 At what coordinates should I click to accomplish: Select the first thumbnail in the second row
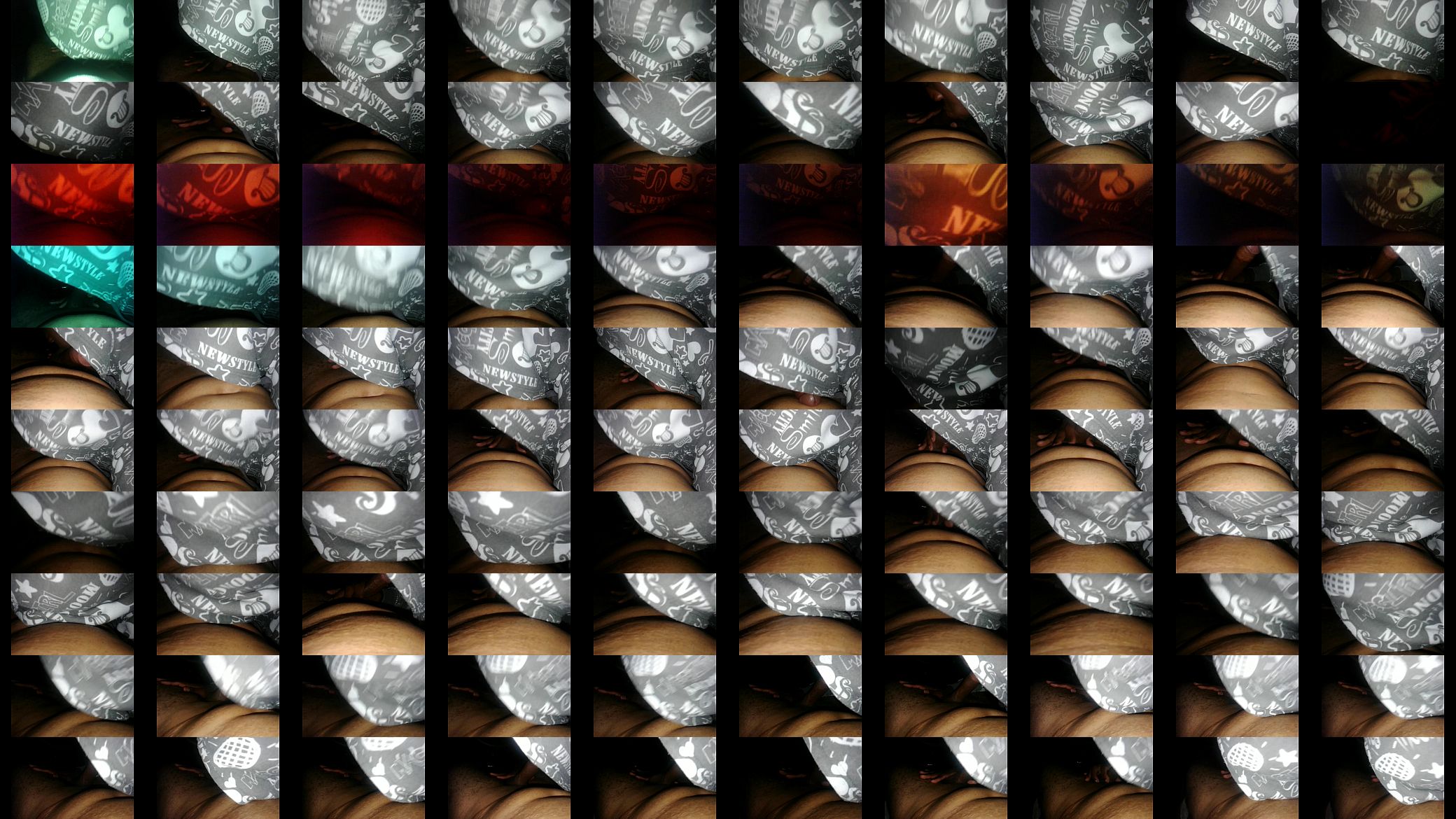tap(72, 122)
